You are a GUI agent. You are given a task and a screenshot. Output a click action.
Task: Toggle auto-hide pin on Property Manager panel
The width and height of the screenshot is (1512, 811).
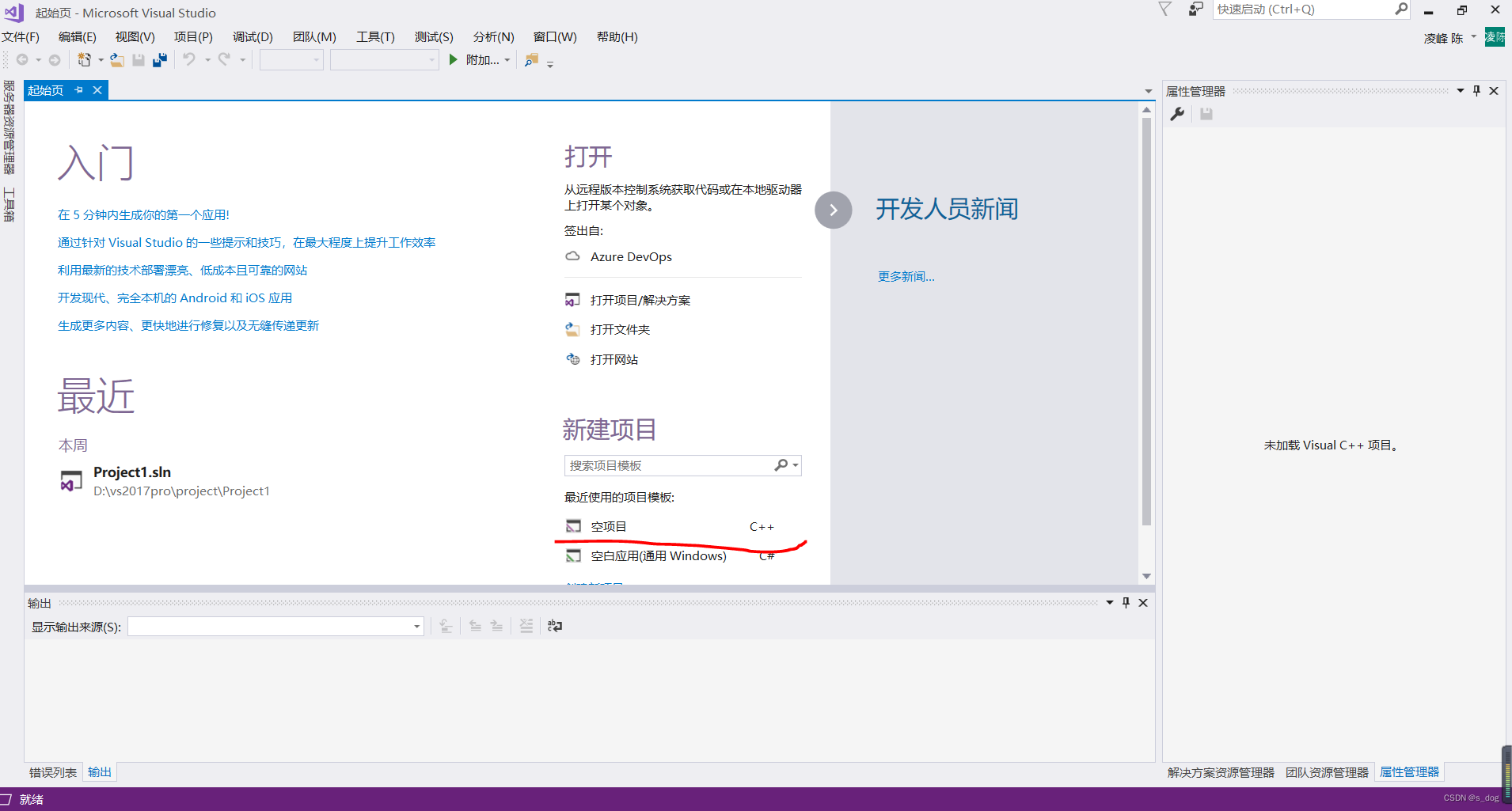pos(1476,91)
